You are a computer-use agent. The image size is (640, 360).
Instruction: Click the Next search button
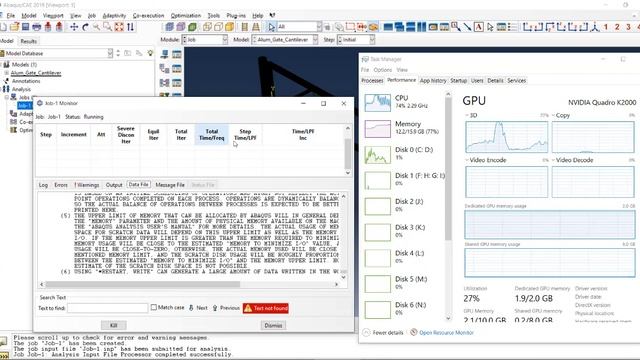click(x=198, y=308)
